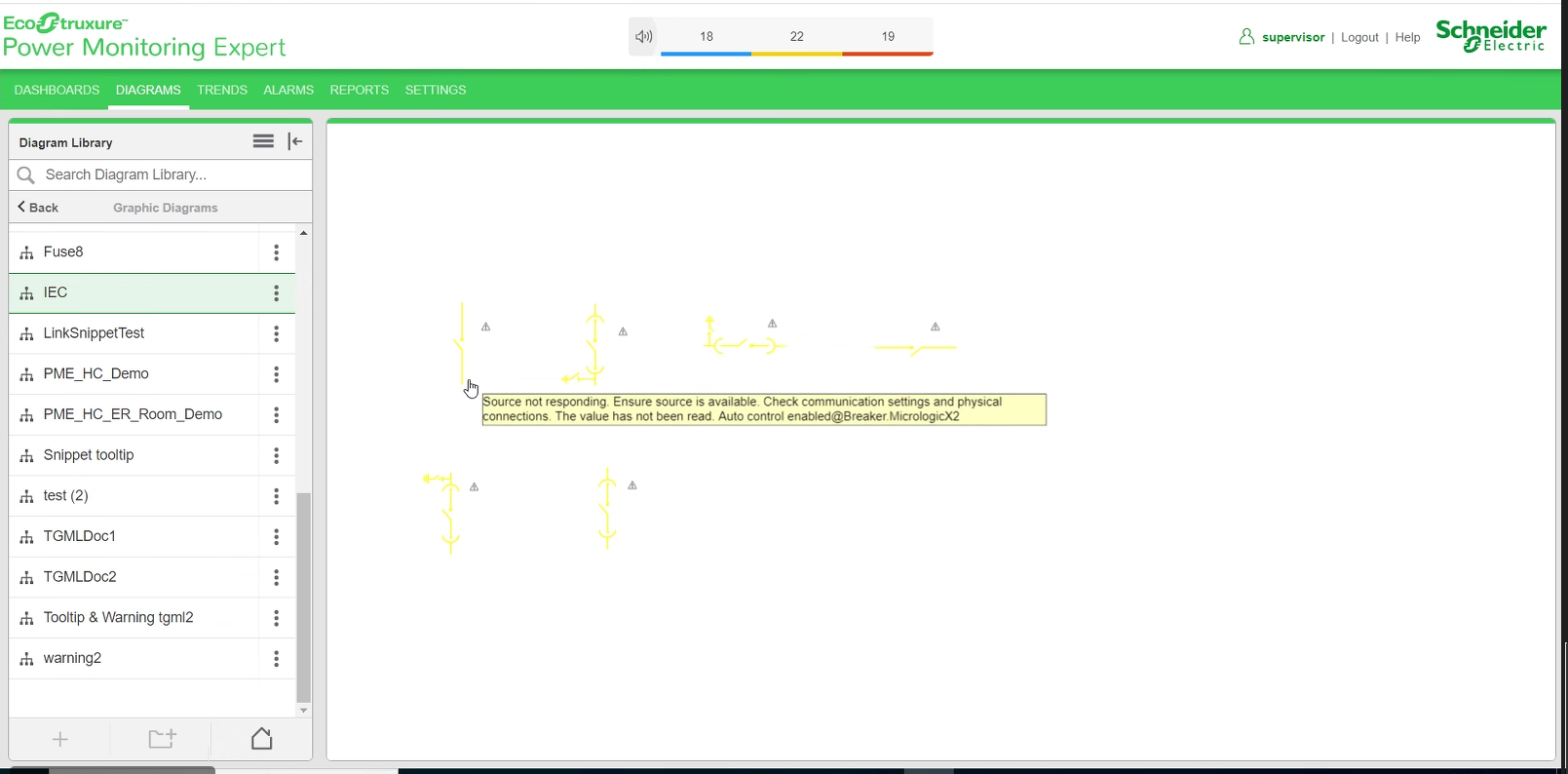Open the Diagram Library hamburger menu
The image size is (1568, 774).
coord(263,141)
